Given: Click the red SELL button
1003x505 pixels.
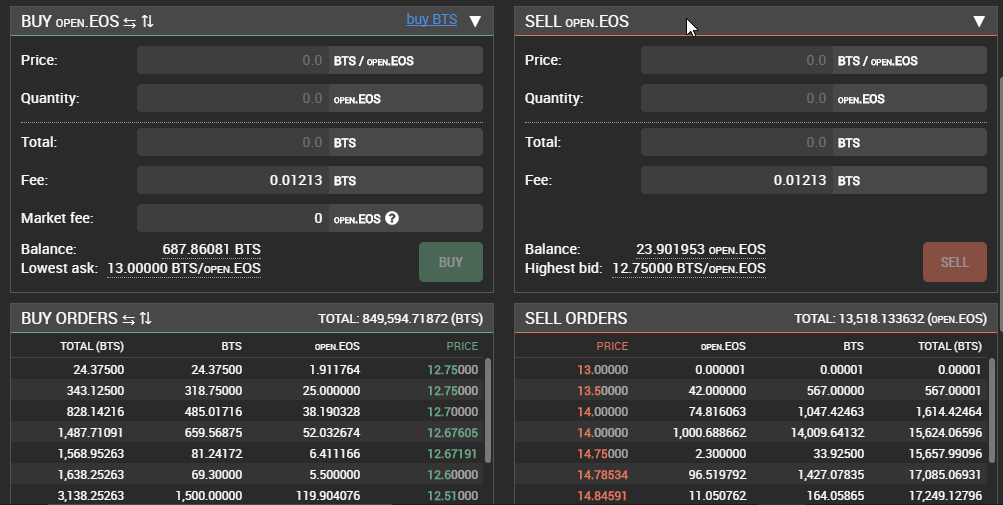Looking at the screenshot, I should (x=954, y=262).
